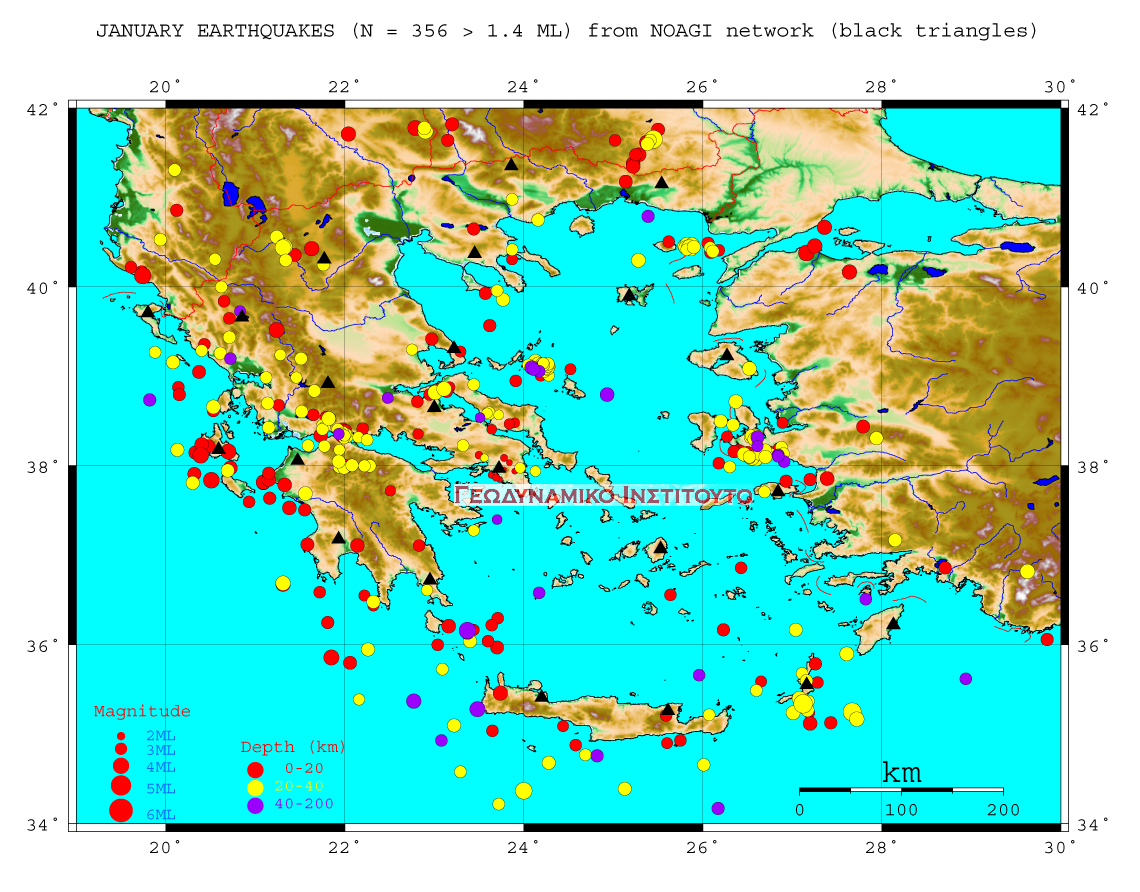Image resolution: width=1140 pixels, height=892 pixels.
Task: Click the large yellow quake dot south of Crete at 24°
Action: tap(523, 791)
